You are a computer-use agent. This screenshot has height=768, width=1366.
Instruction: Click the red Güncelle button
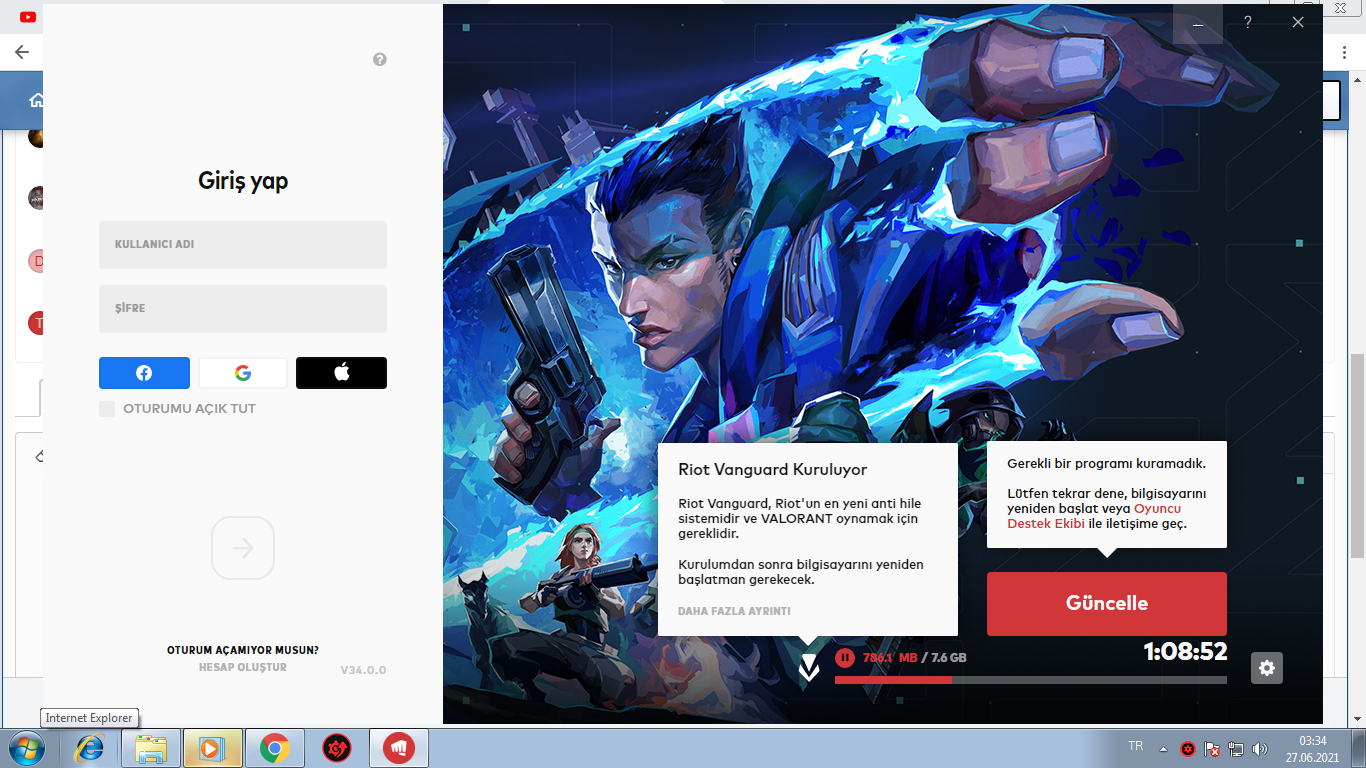click(1107, 604)
